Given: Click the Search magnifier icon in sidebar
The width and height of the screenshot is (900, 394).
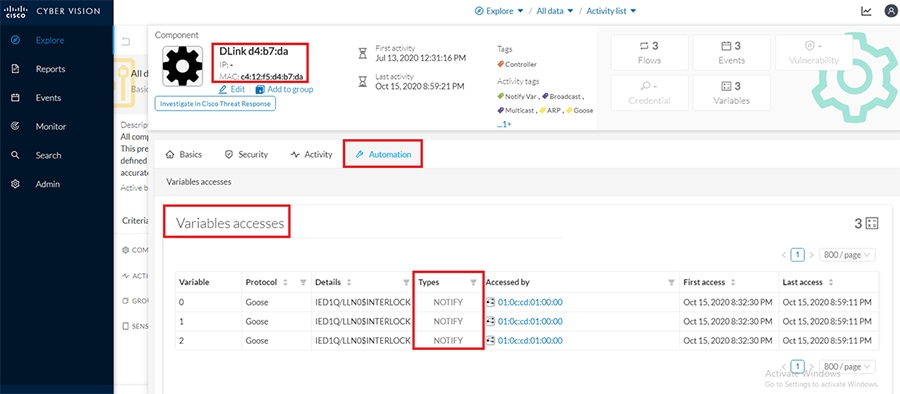Looking at the screenshot, I should [x=15, y=155].
